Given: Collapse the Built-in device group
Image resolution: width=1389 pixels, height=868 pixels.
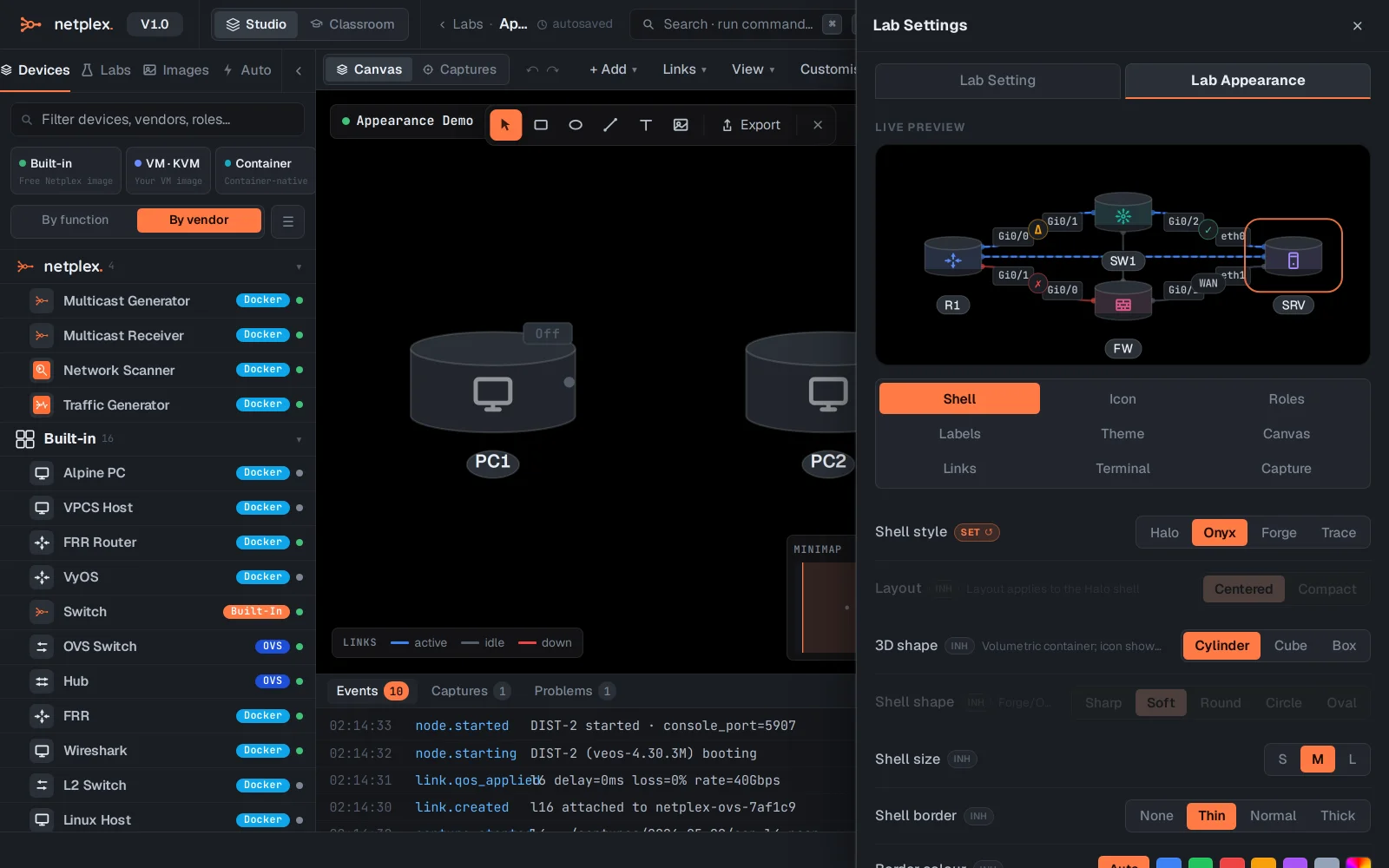Looking at the screenshot, I should click(x=299, y=440).
